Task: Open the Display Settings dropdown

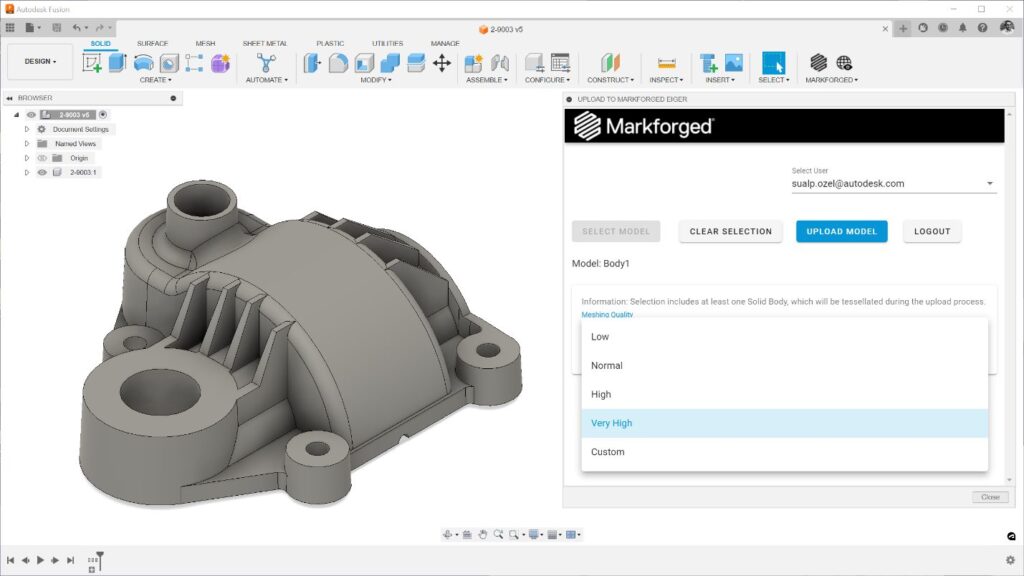Action: coord(534,535)
